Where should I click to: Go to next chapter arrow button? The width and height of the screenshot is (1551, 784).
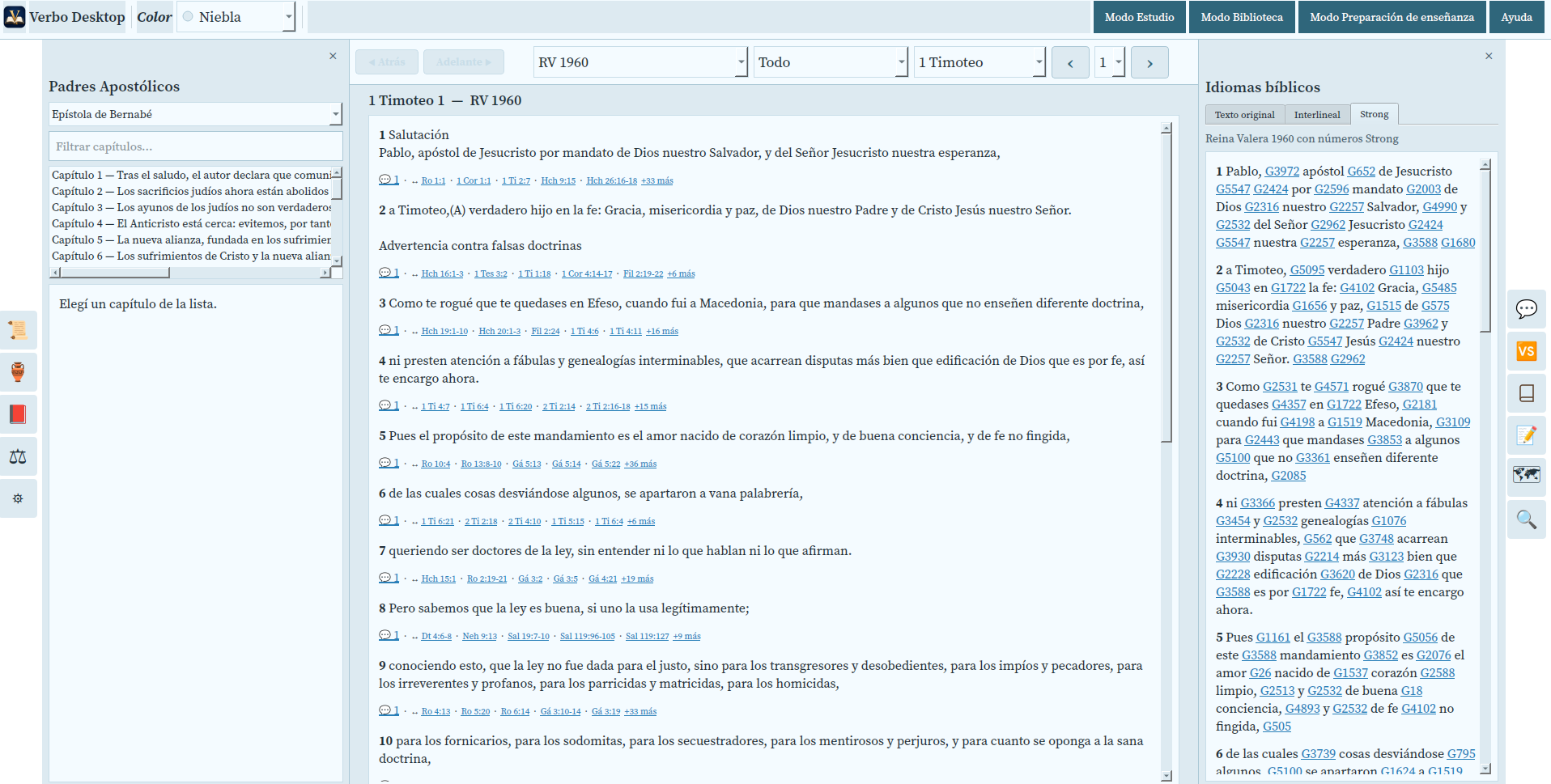[x=1149, y=62]
